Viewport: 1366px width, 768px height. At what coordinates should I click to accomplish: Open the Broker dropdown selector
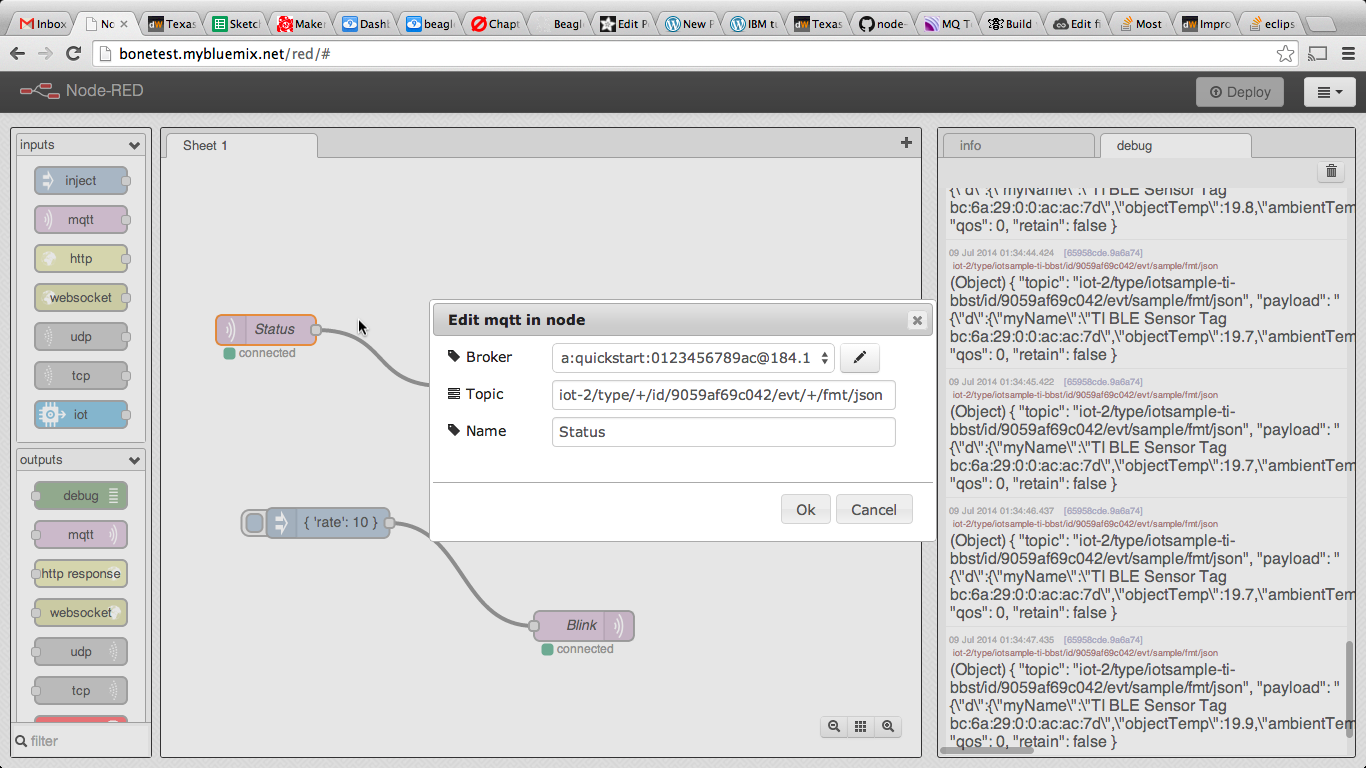tap(692, 357)
